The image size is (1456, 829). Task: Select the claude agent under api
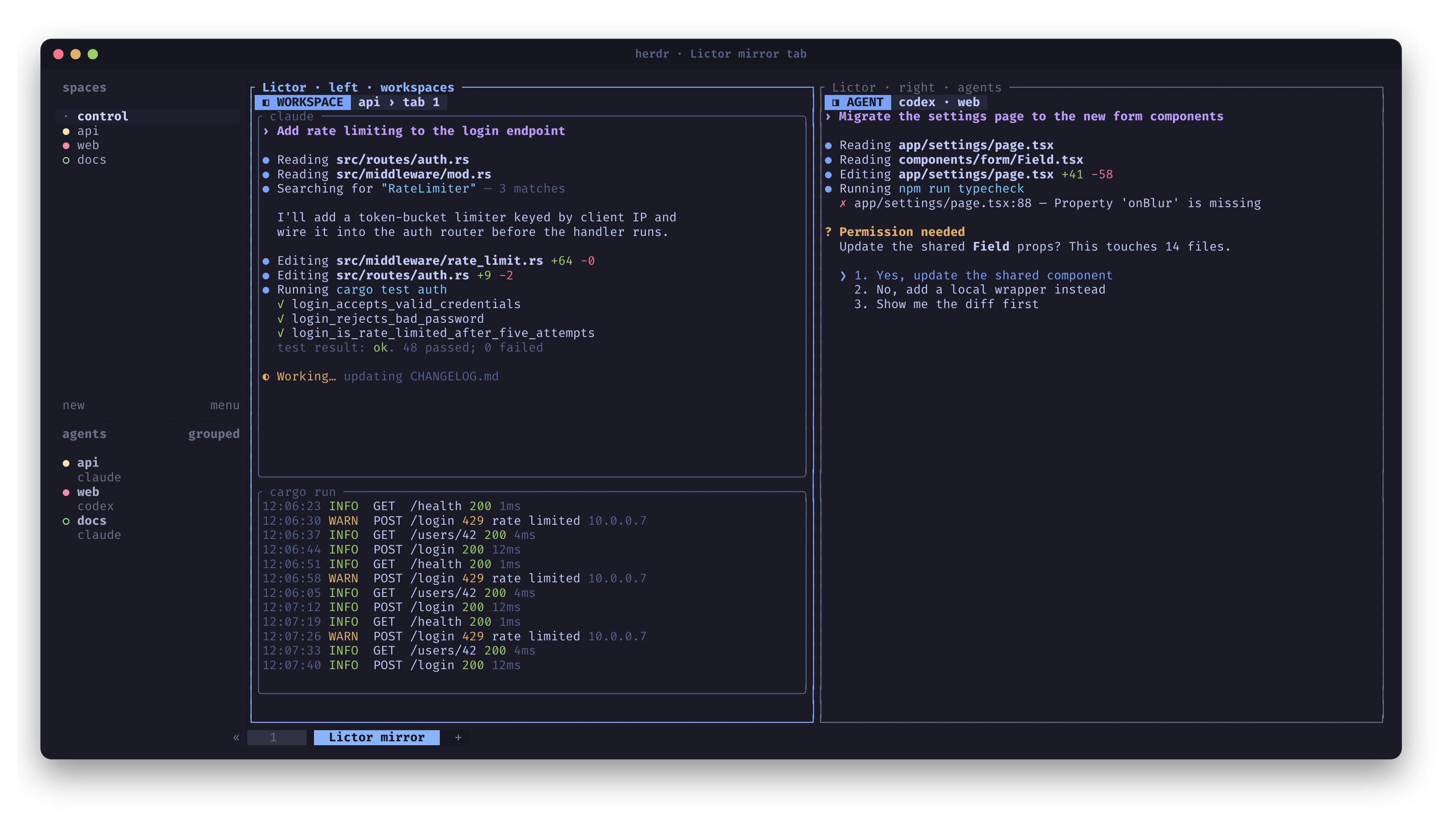(x=99, y=477)
